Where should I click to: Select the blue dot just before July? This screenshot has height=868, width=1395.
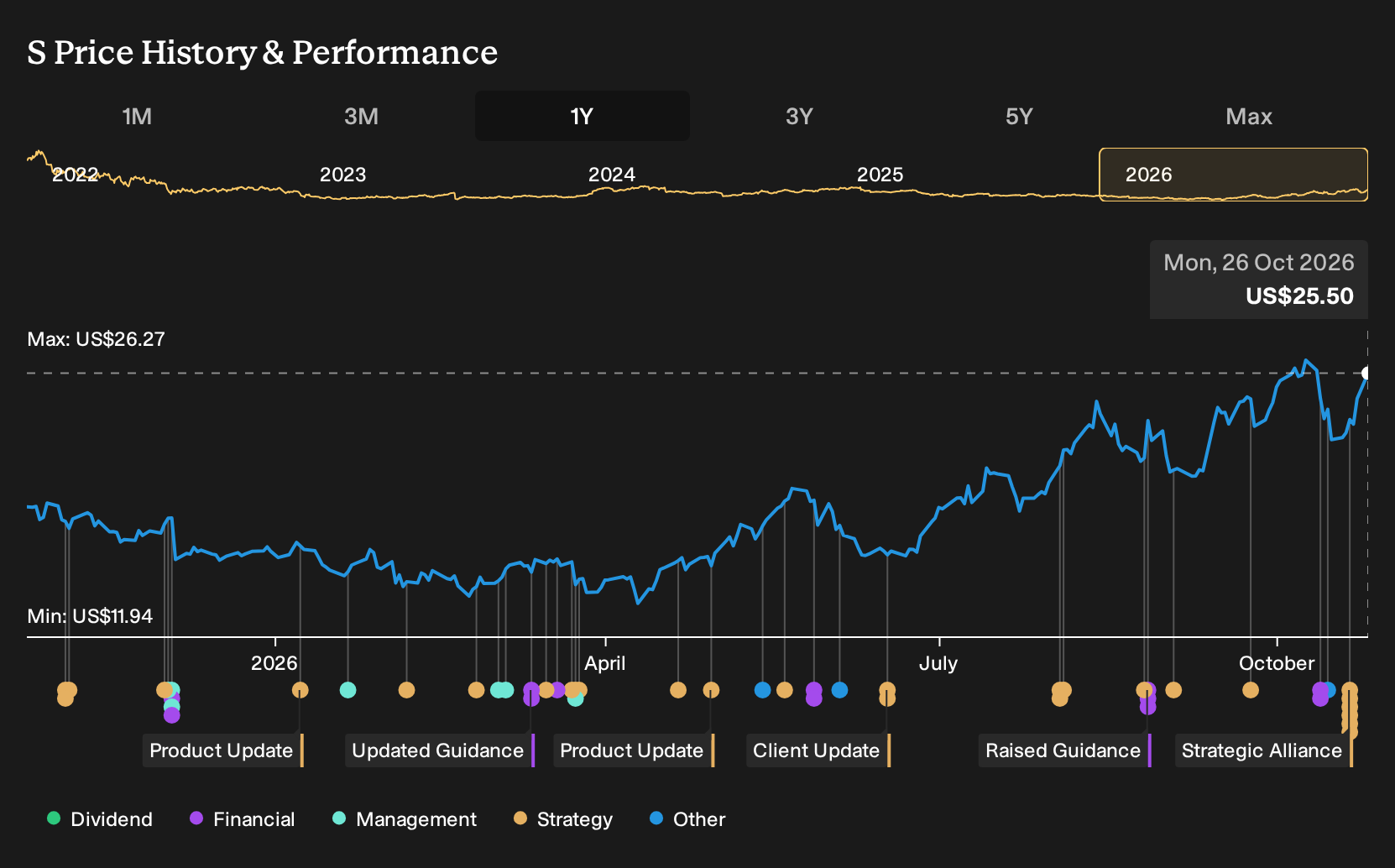[839, 690]
